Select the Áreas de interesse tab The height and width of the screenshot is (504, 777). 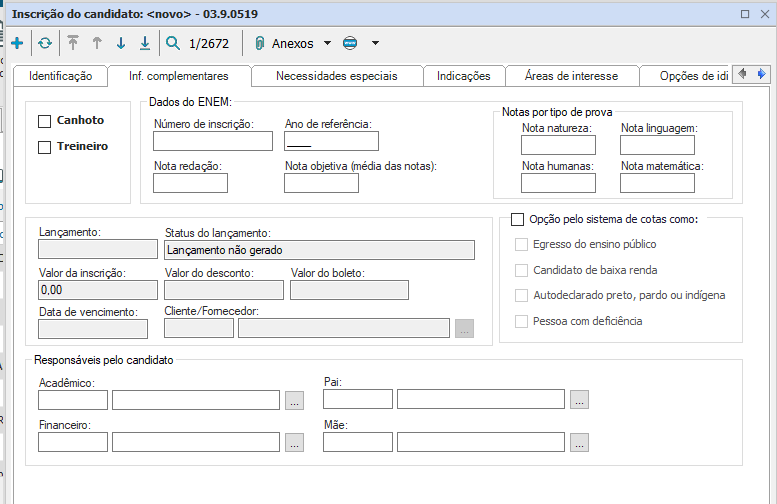tap(571, 76)
